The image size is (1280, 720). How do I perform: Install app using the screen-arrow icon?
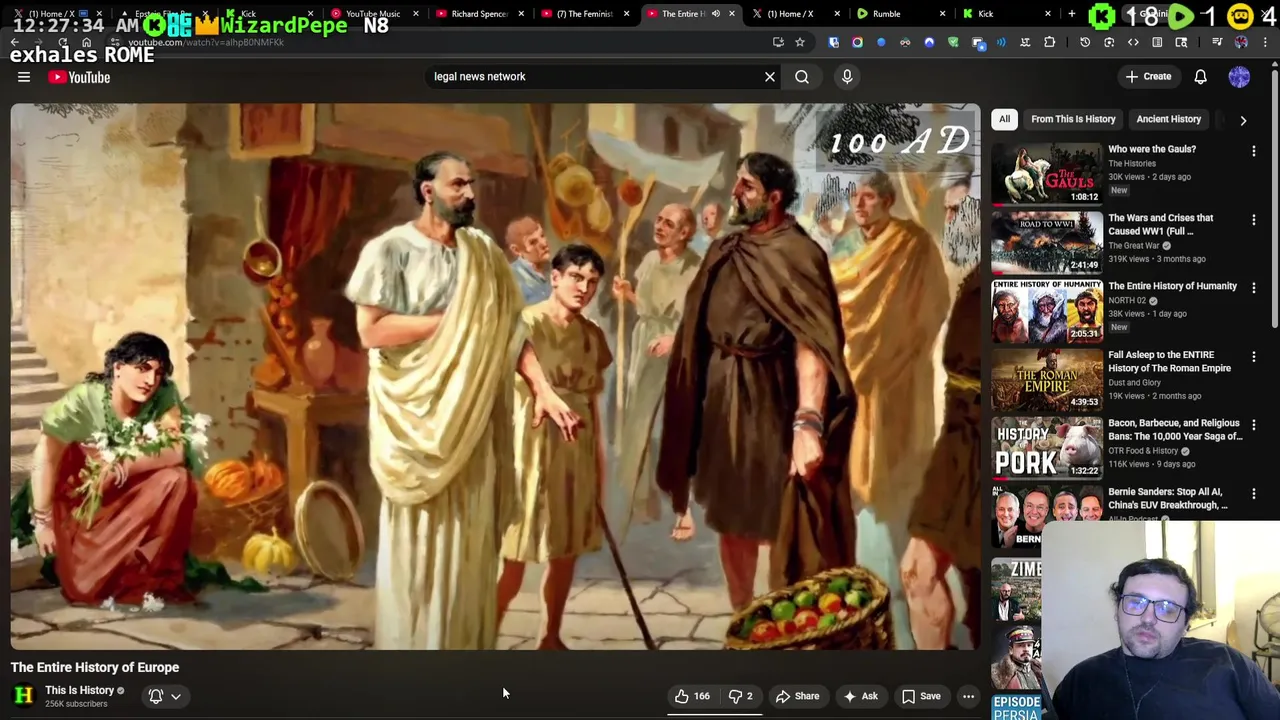(778, 42)
